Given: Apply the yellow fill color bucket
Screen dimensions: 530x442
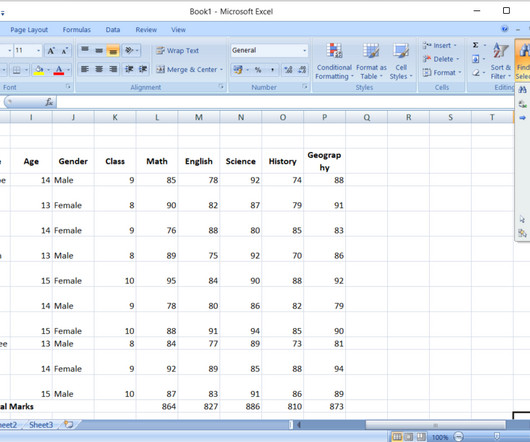Looking at the screenshot, I should 39,70.
